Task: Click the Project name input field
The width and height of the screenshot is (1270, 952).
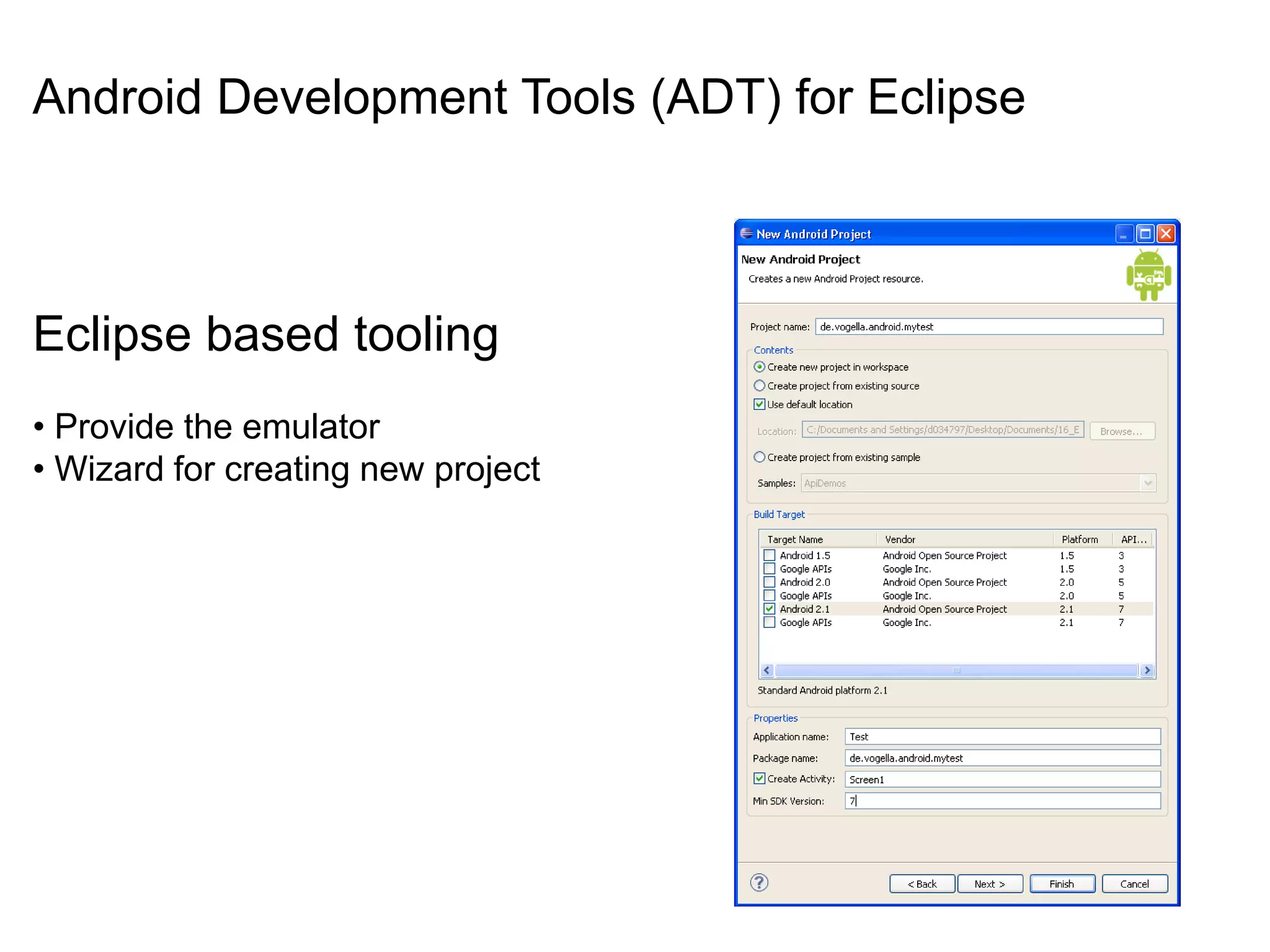Action: (989, 327)
